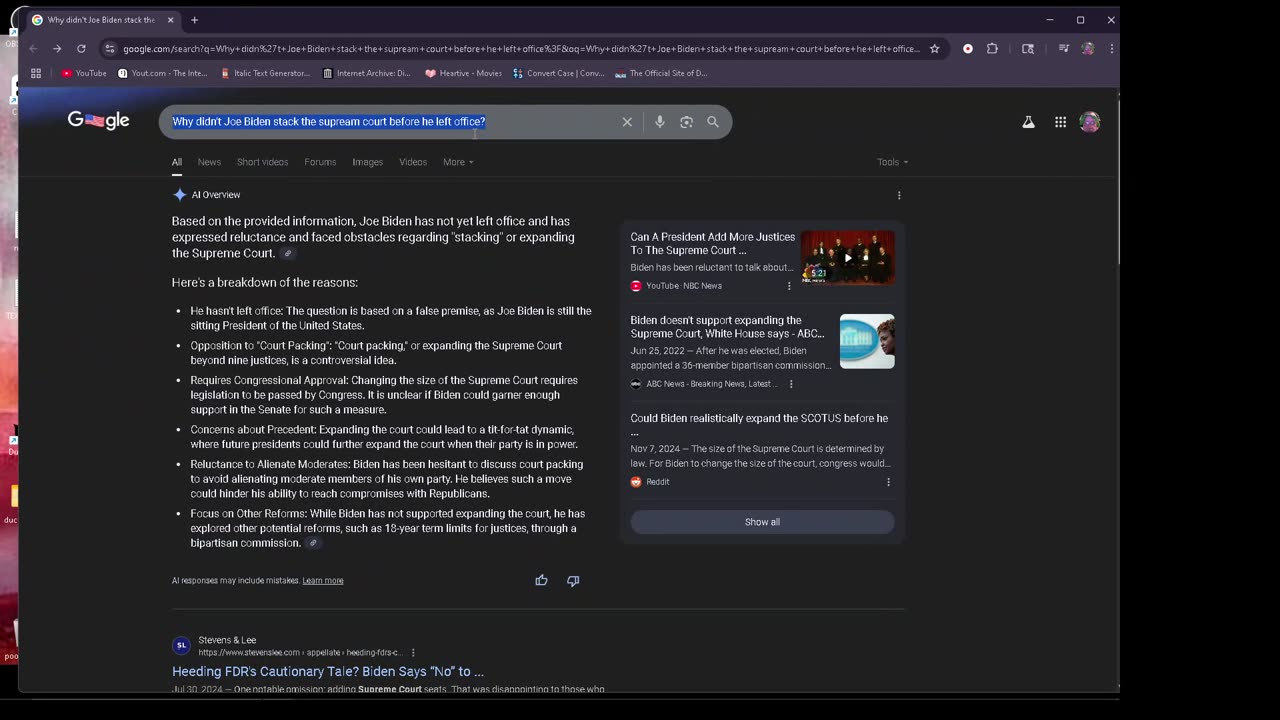Open the Extensions puzzle menu
The height and width of the screenshot is (720, 1280).
992,49
